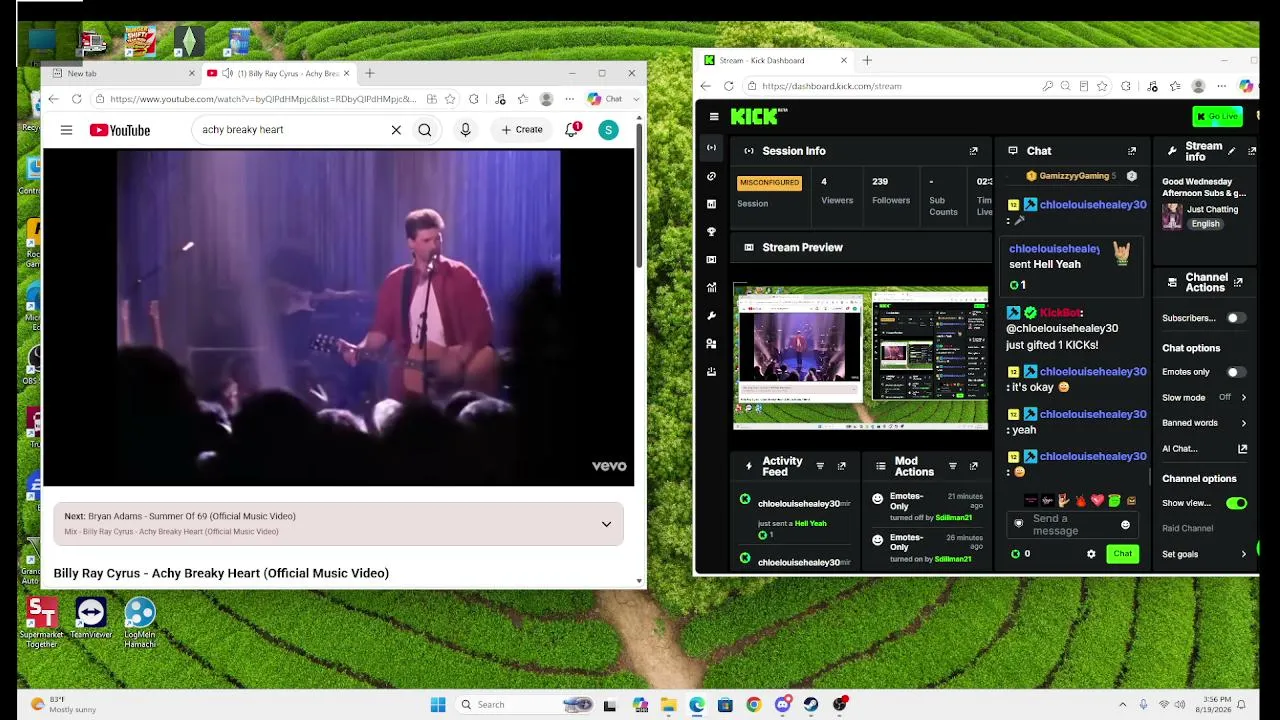
Task: Go back in the YouTube browser window
Action: pyautogui.click(x=53, y=99)
